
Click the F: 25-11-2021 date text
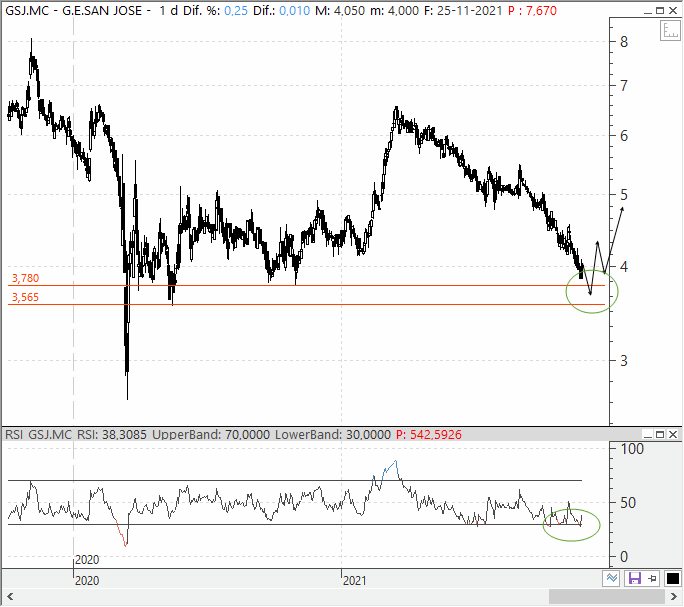(463, 10)
